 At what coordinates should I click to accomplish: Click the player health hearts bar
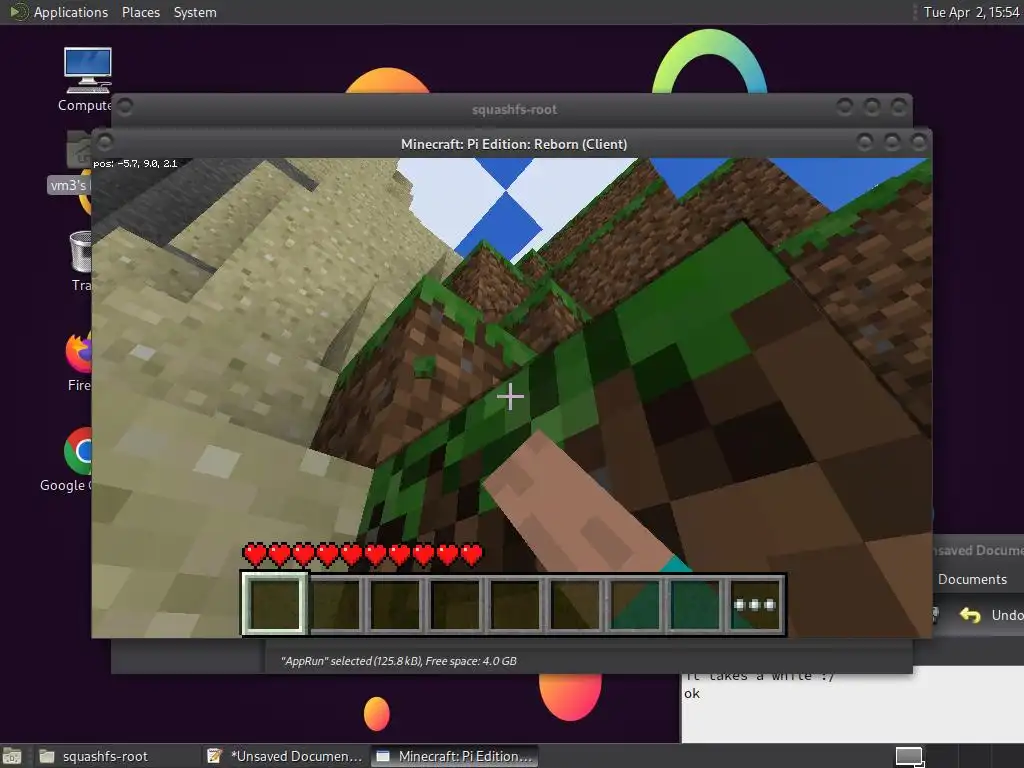pos(363,555)
